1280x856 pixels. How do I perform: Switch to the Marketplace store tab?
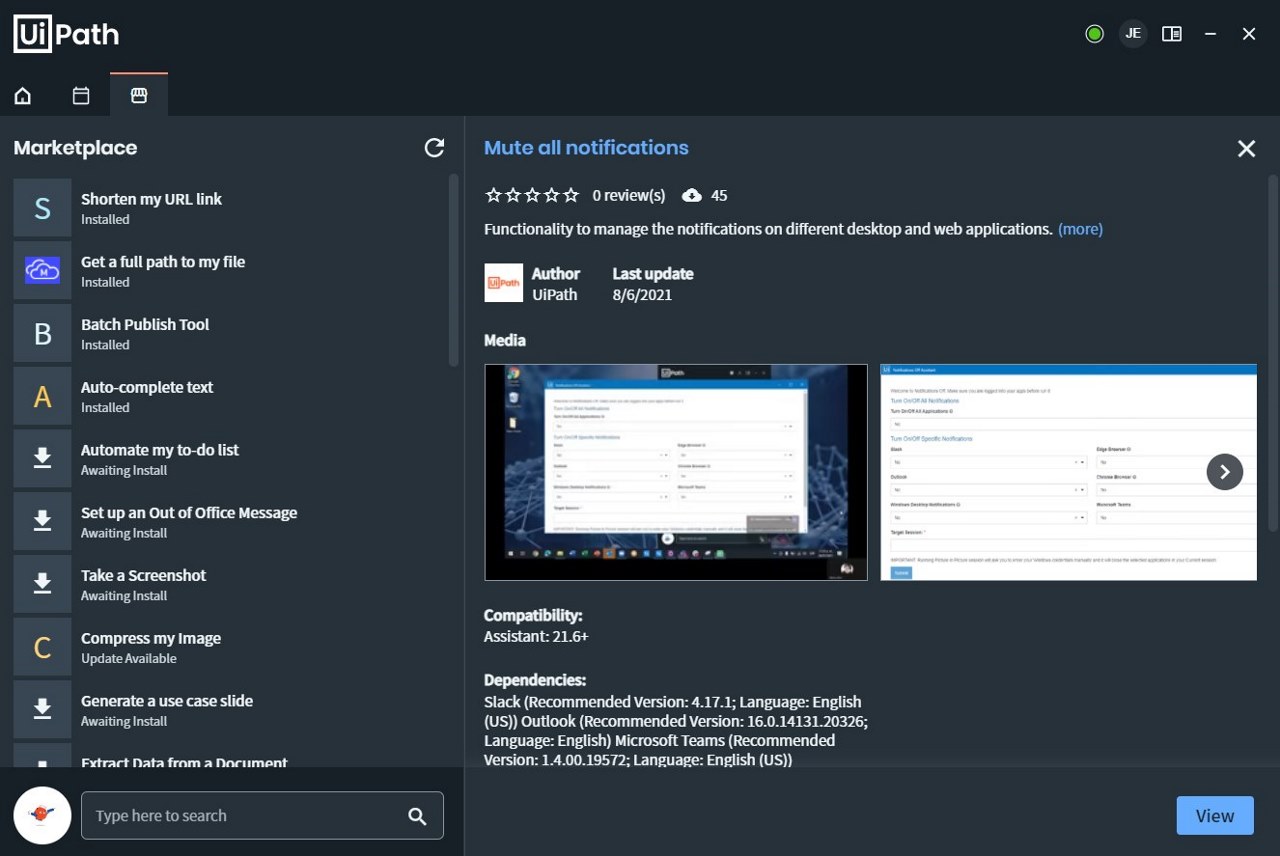click(139, 96)
